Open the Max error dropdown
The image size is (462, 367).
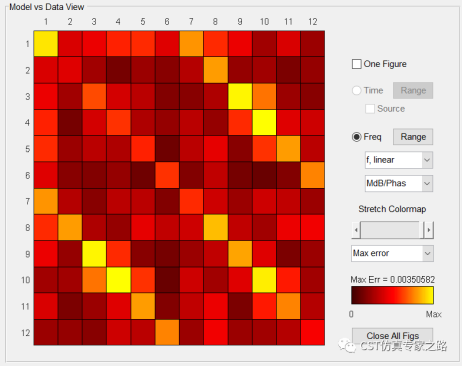click(392, 253)
